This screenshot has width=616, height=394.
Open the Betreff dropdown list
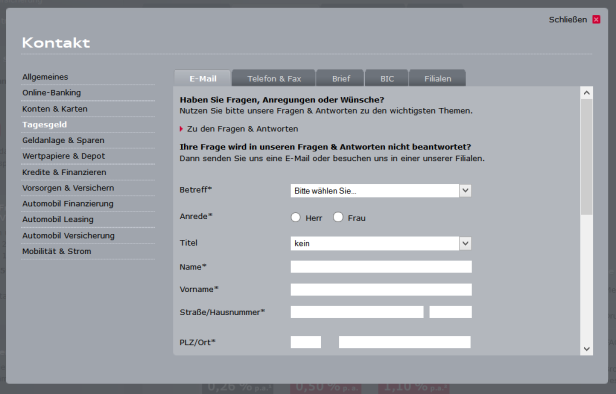pyautogui.click(x=380, y=191)
